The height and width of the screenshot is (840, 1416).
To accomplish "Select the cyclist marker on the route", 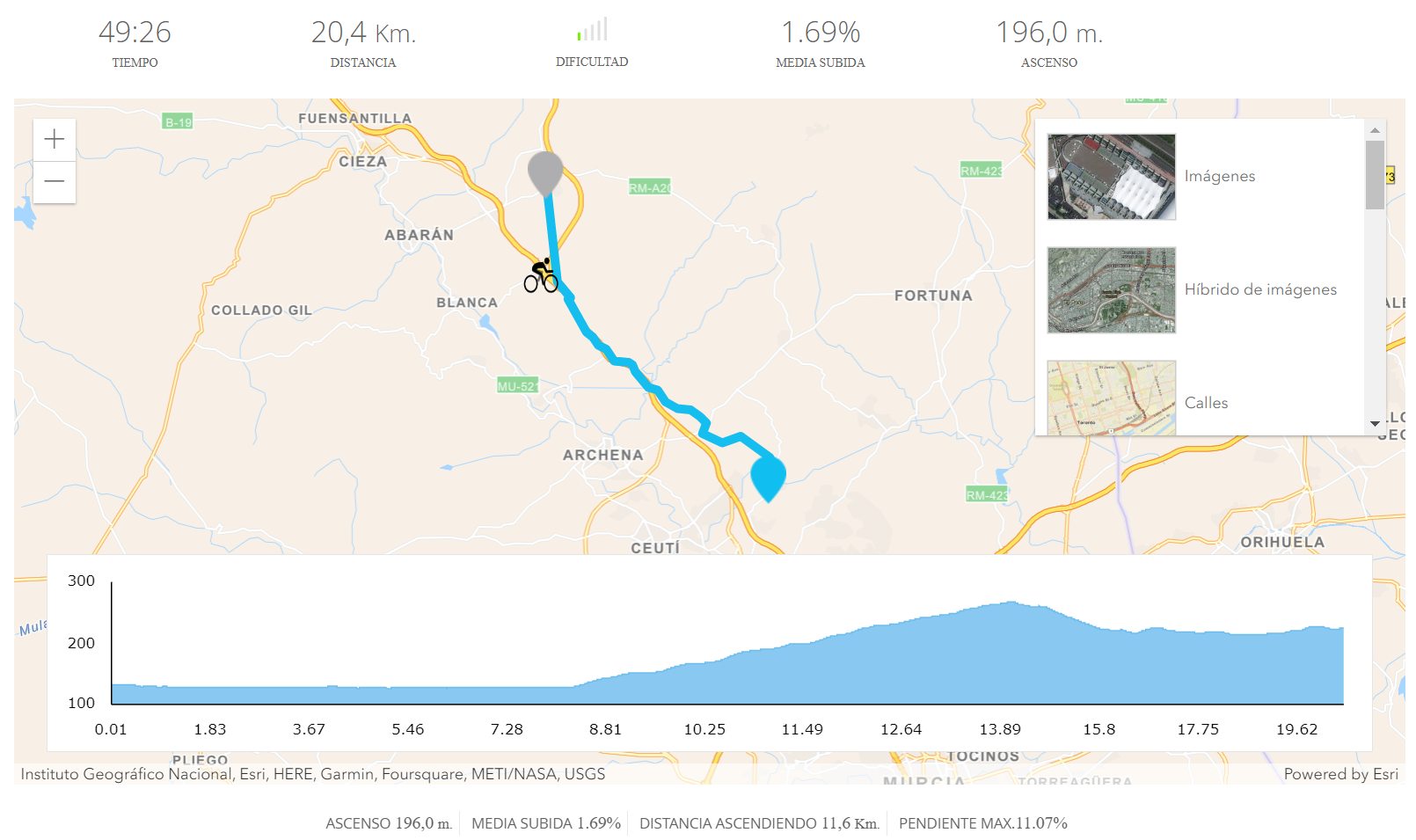I will point(540,274).
